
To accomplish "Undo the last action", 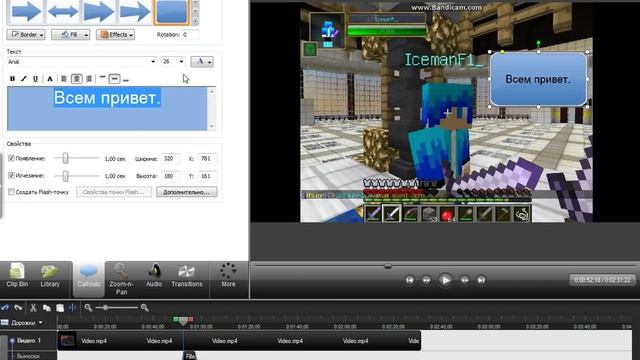I will tap(5, 307).
